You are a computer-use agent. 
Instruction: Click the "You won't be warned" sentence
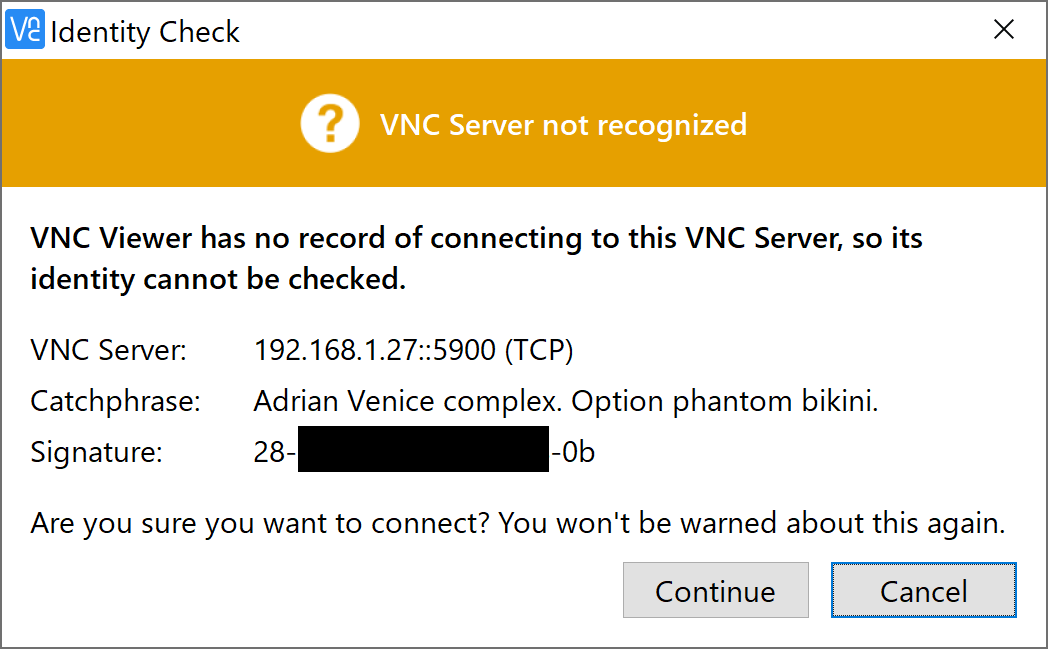(x=752, y=523)
